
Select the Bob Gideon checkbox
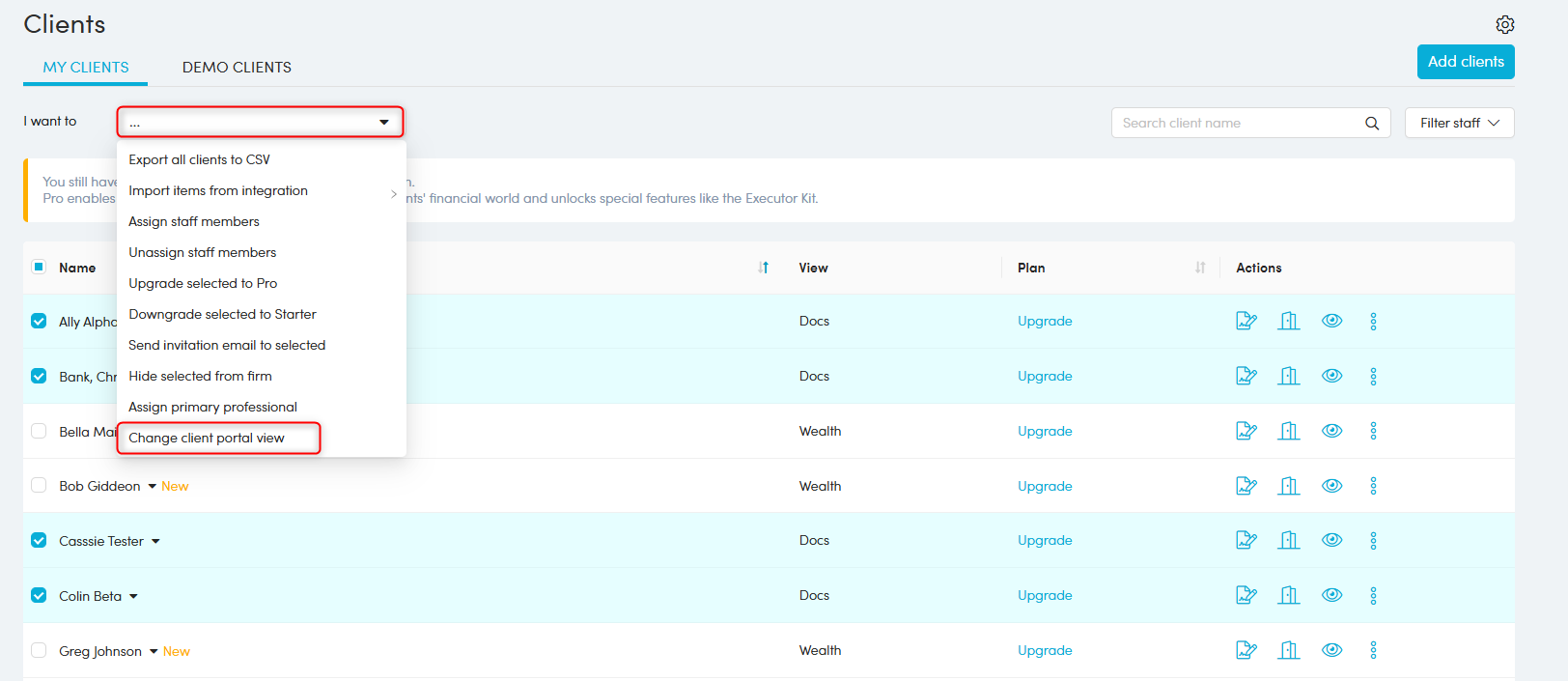(39, 486)
